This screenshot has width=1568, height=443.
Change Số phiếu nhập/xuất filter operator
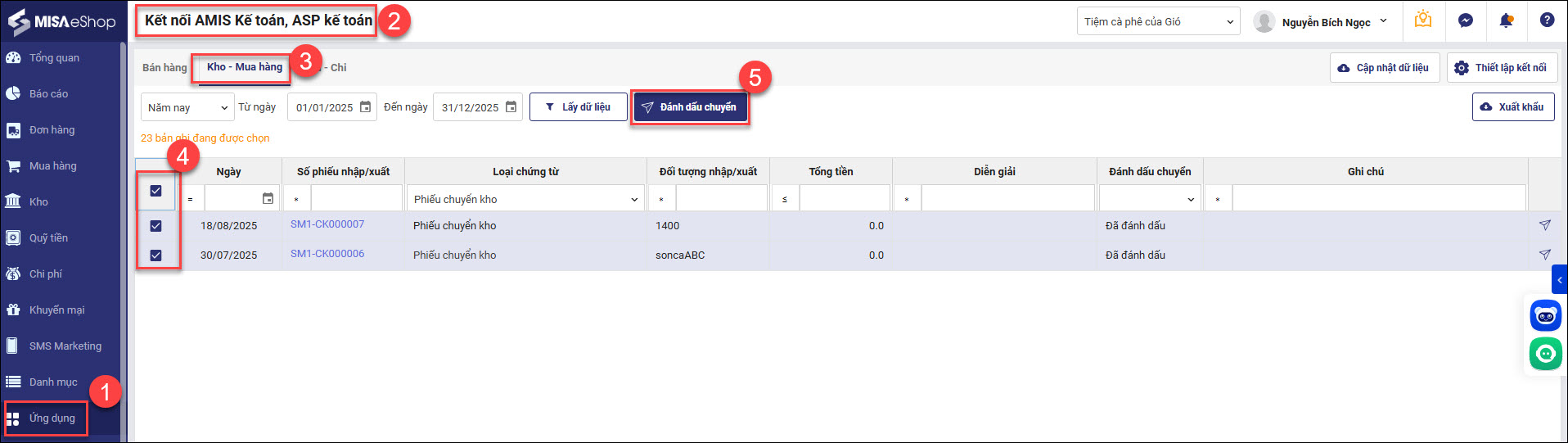(297, 199)
